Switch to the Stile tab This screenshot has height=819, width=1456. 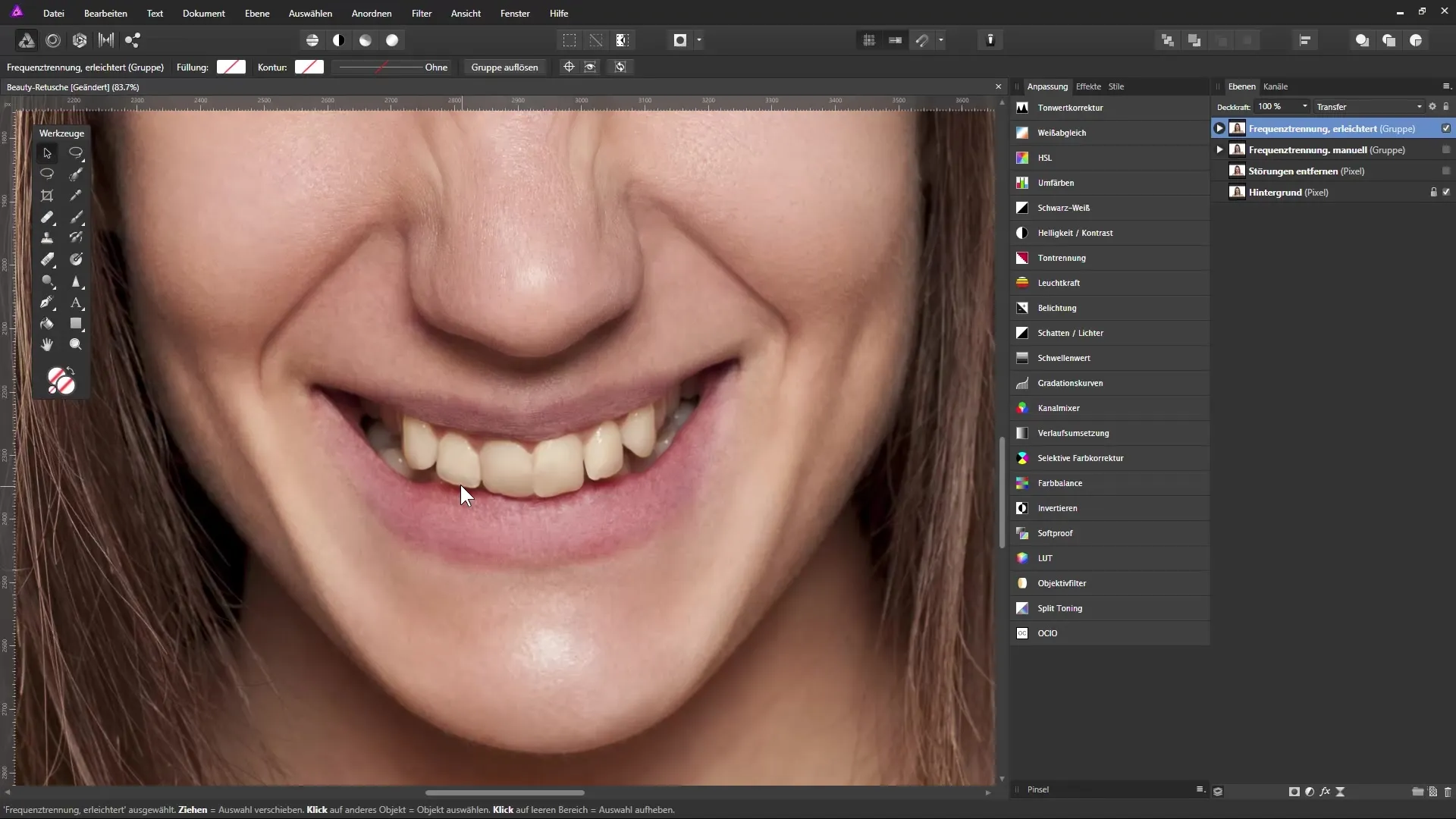[1116, 86]
